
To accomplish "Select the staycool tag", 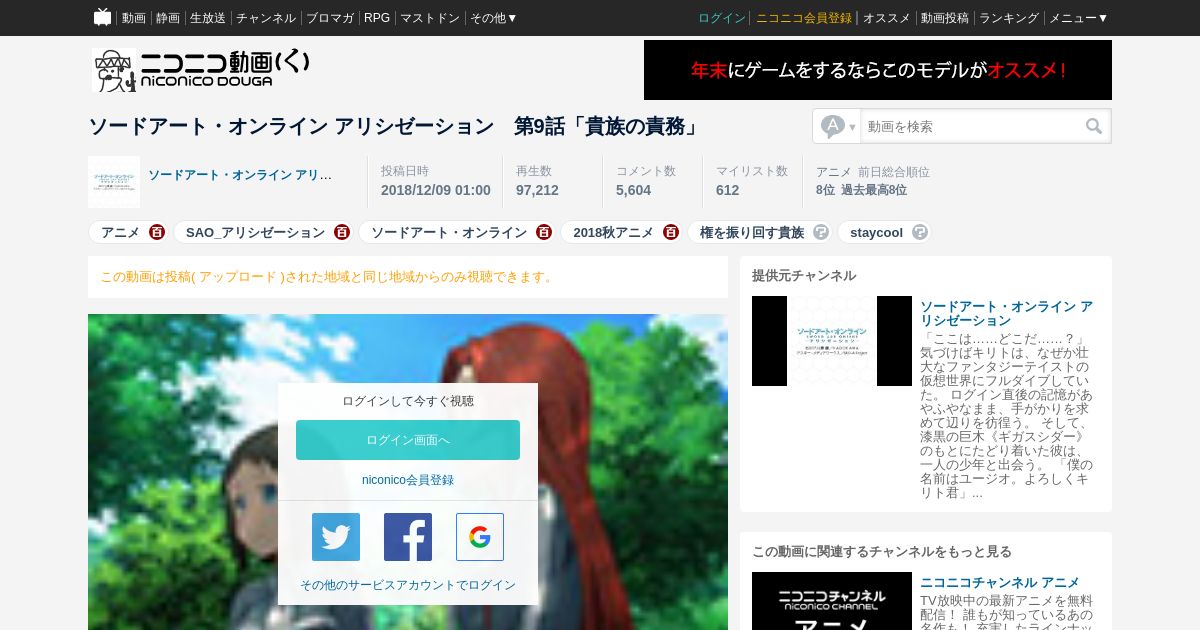I will coord(876,232).
